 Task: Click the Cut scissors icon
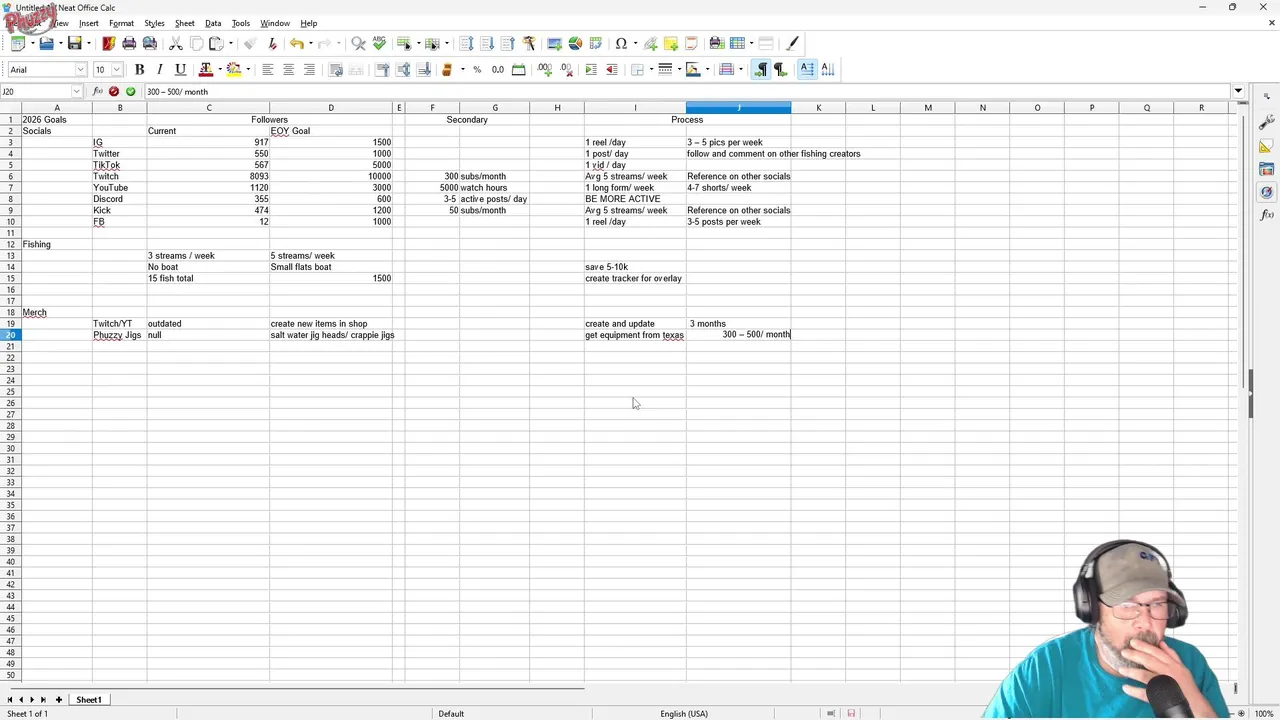point(176,43)
